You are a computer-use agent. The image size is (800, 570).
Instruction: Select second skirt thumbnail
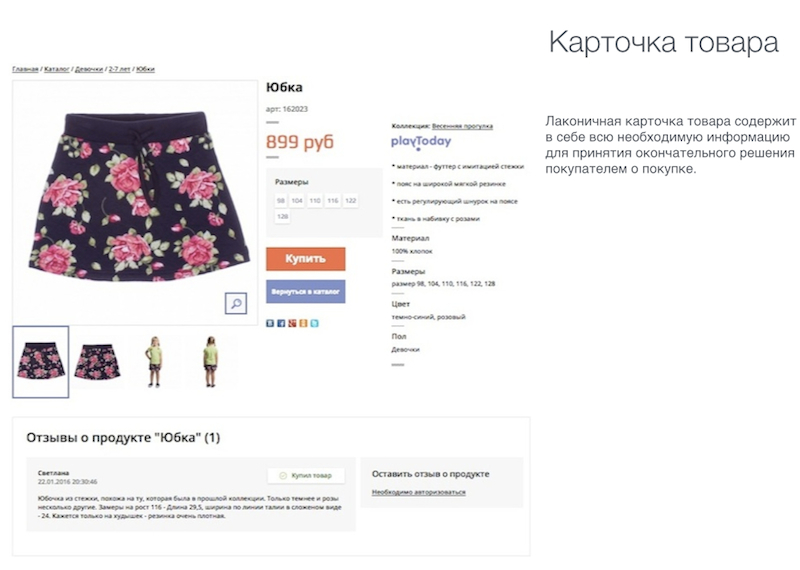97,361
